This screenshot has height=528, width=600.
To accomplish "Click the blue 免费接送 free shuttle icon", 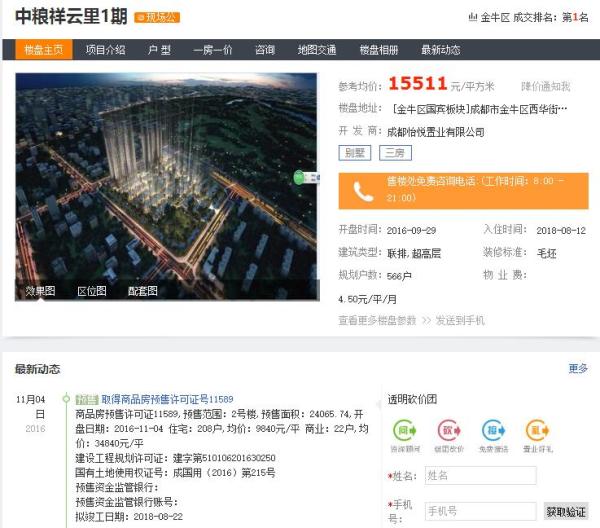I will (x=494, y=431).
